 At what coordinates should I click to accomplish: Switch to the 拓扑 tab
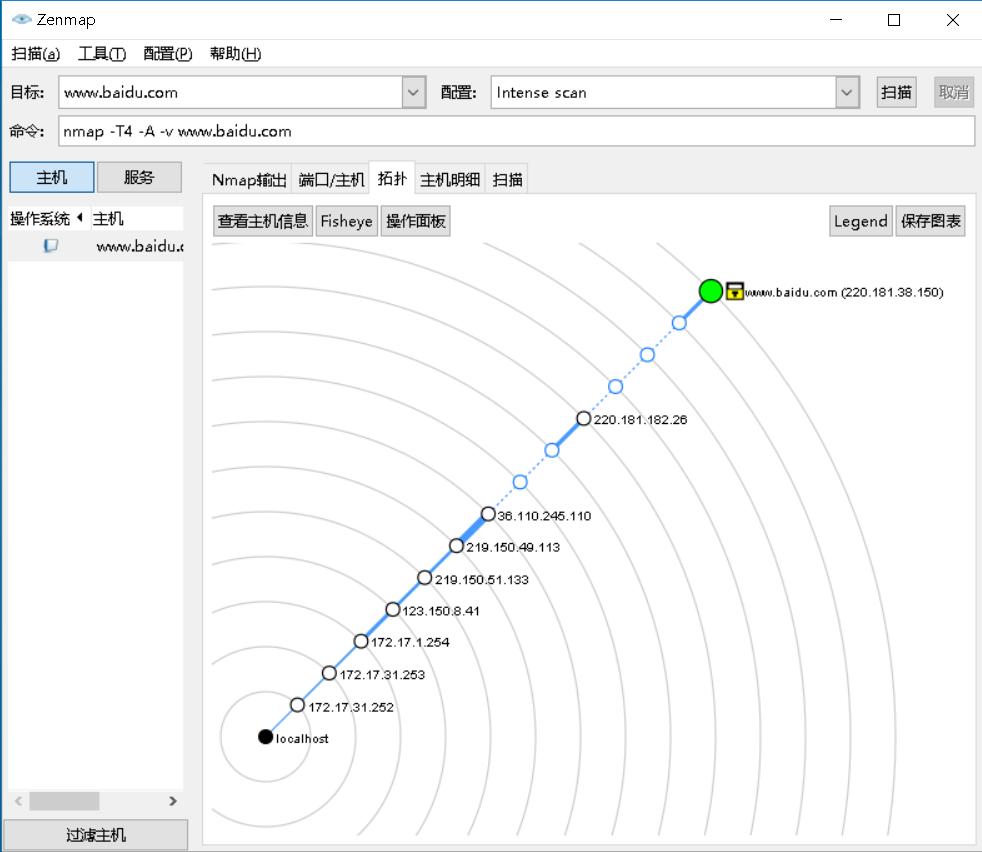click(392, 179)
